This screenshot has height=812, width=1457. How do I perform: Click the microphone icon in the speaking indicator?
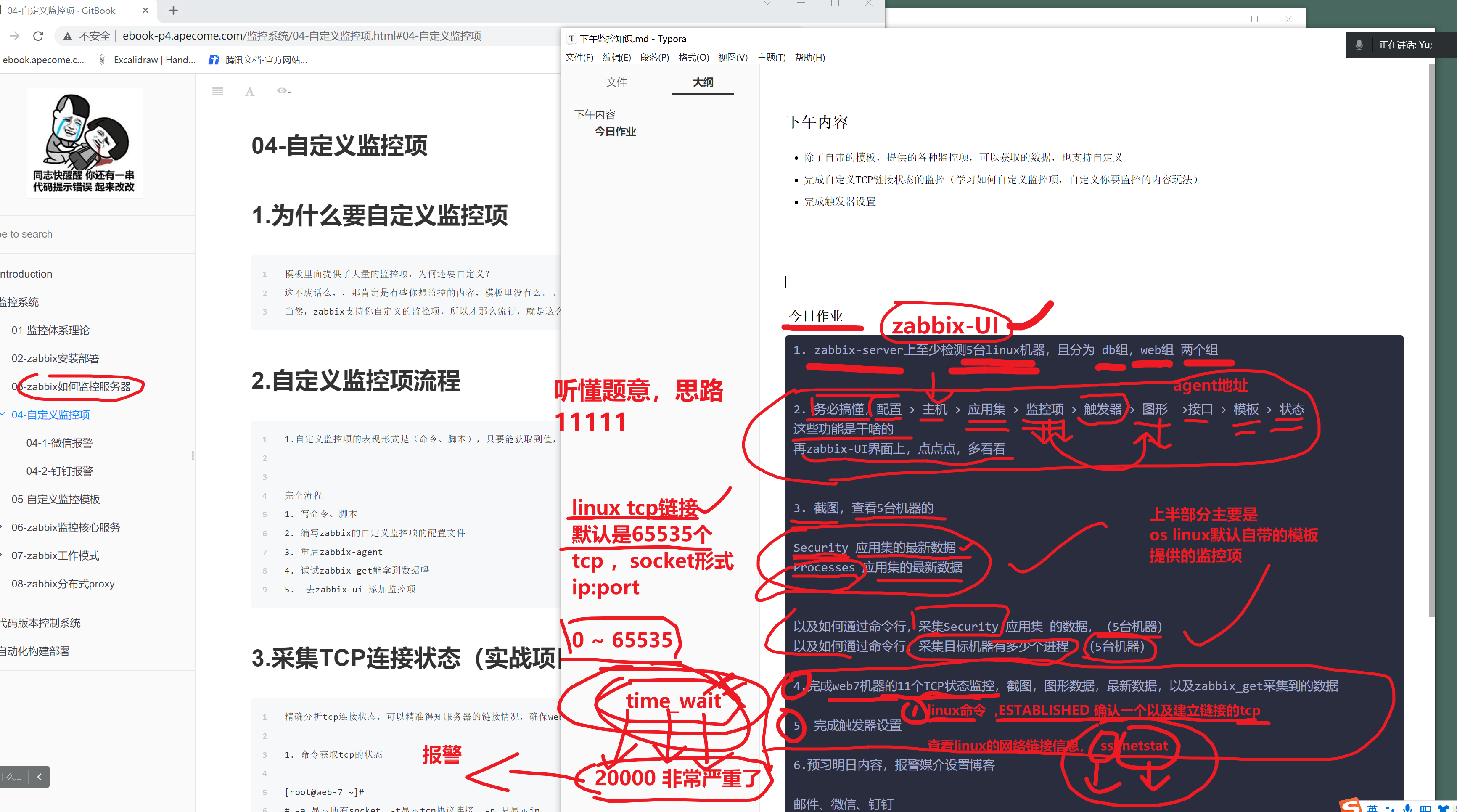pos(1359,45)
